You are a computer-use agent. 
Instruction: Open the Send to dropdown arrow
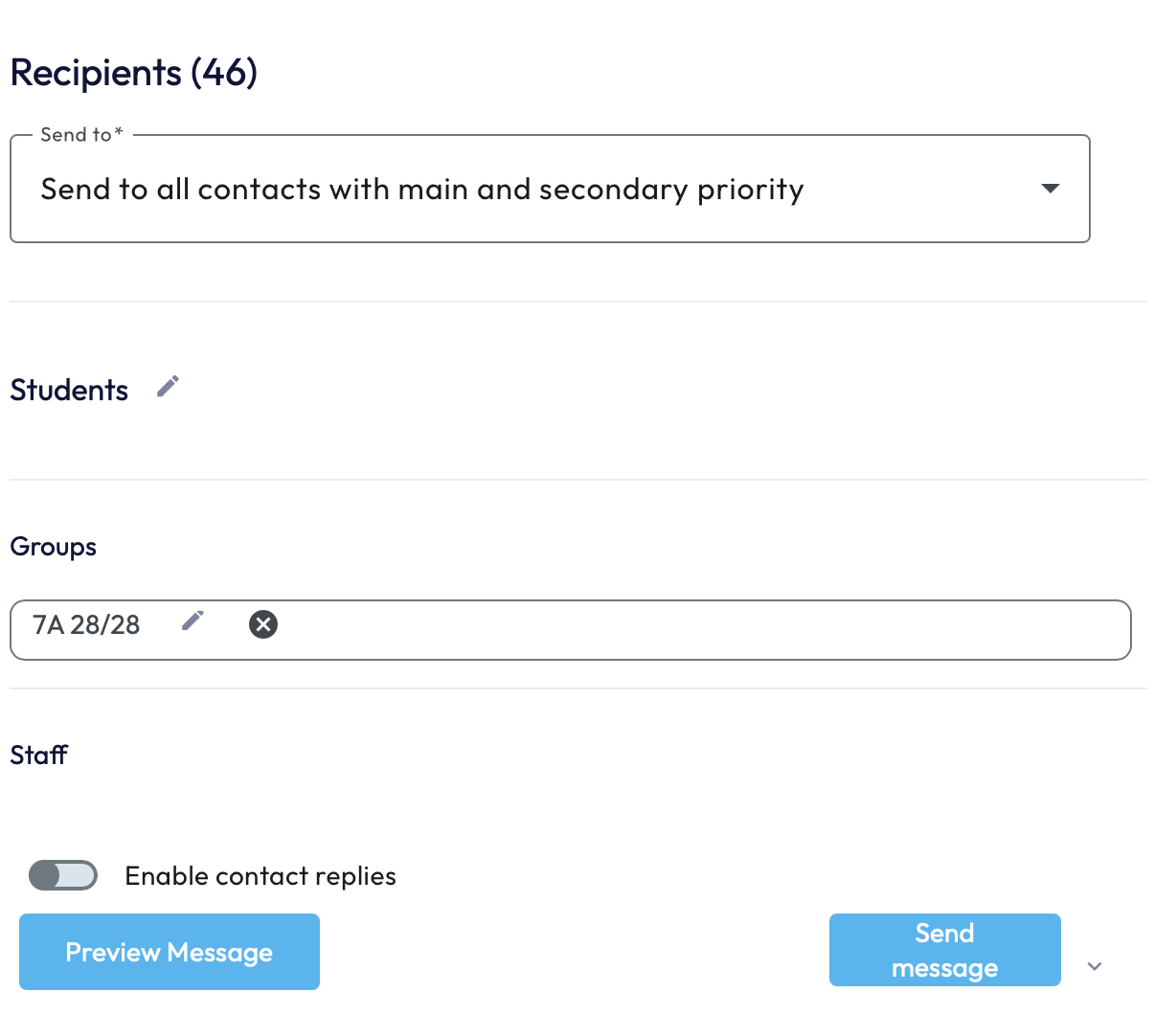tap(1050, 189)
